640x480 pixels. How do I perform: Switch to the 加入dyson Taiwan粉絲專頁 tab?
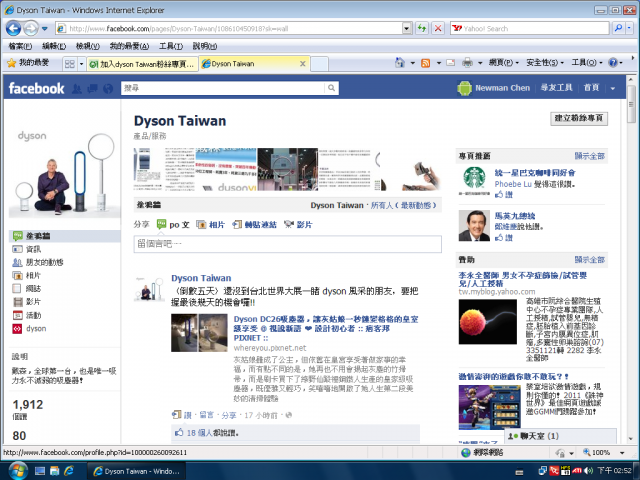[142, 64]
